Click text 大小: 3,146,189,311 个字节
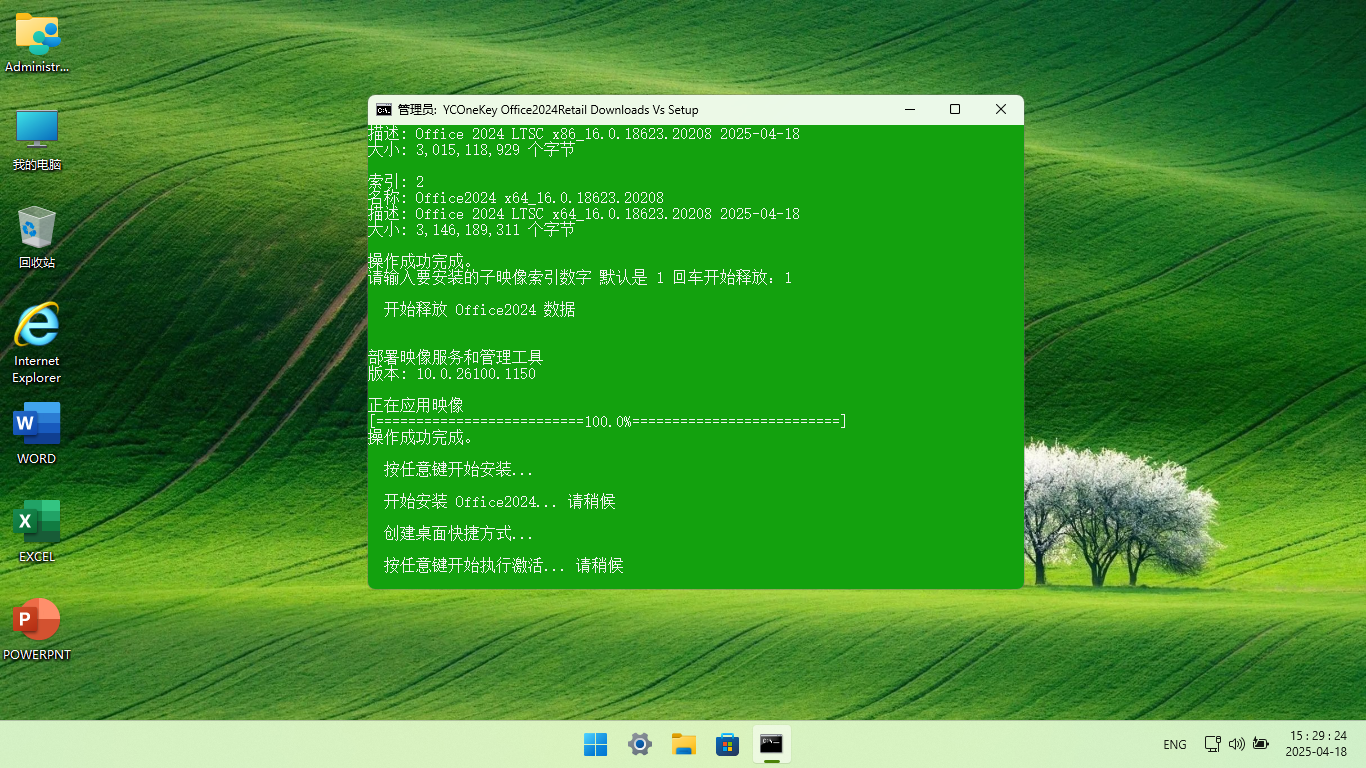Screen dimensions: 1366x768 point(472,230)
